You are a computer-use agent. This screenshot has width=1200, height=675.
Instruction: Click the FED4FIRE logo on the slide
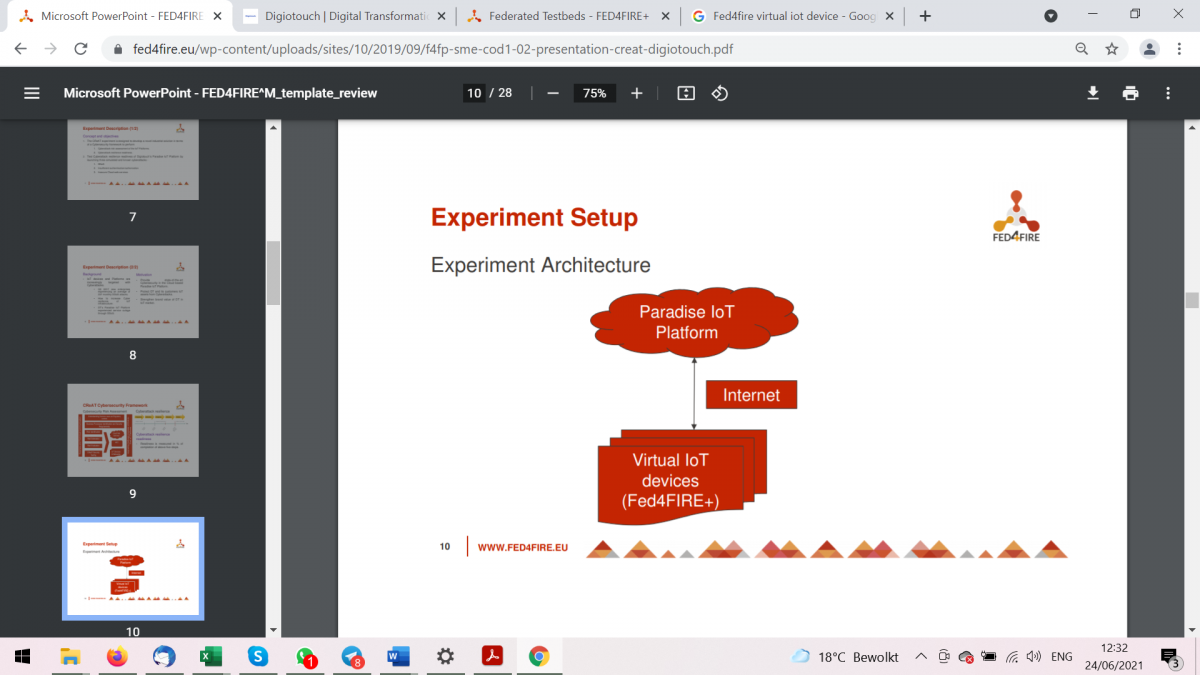[1016, 215]
